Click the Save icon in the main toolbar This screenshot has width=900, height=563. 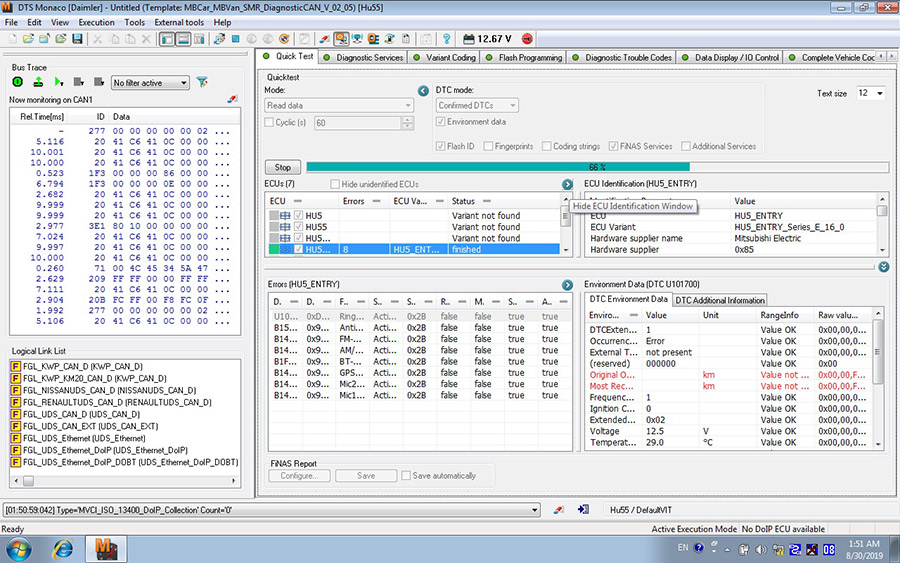click(x=78, y=39)
